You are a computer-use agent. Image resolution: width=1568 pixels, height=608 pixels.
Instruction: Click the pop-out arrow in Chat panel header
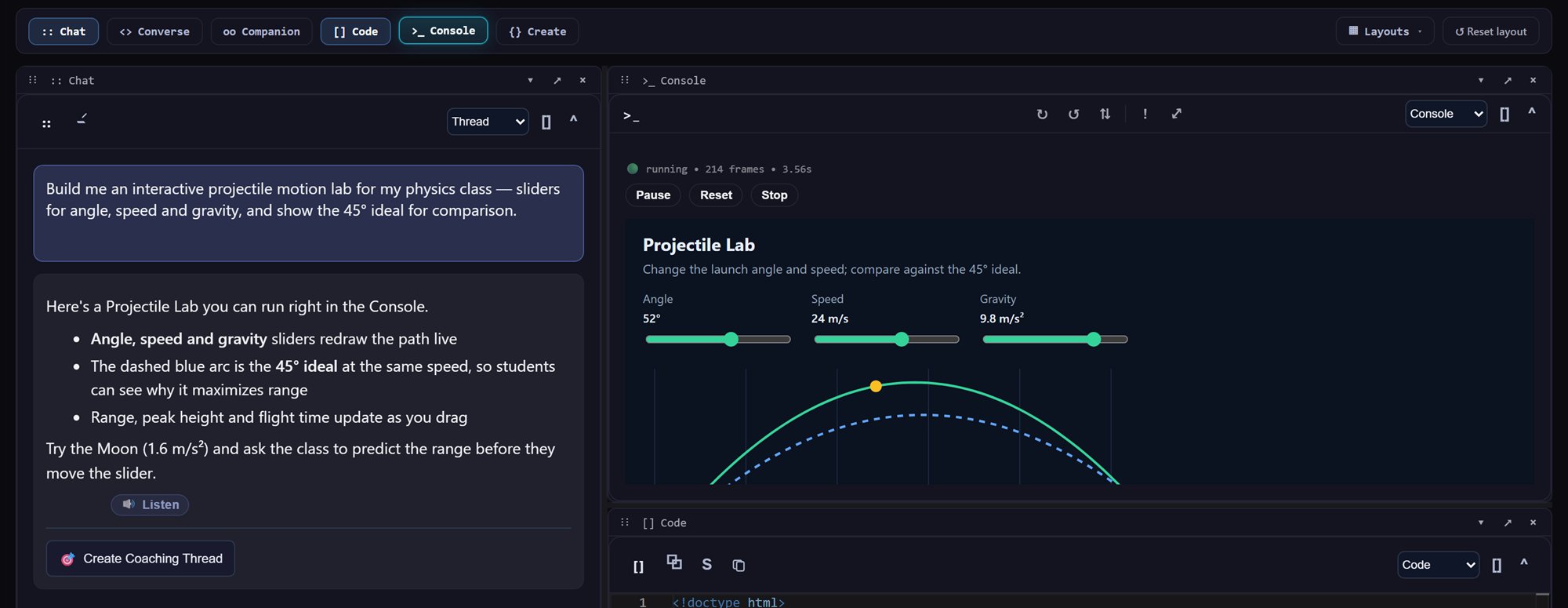[557, 81]
